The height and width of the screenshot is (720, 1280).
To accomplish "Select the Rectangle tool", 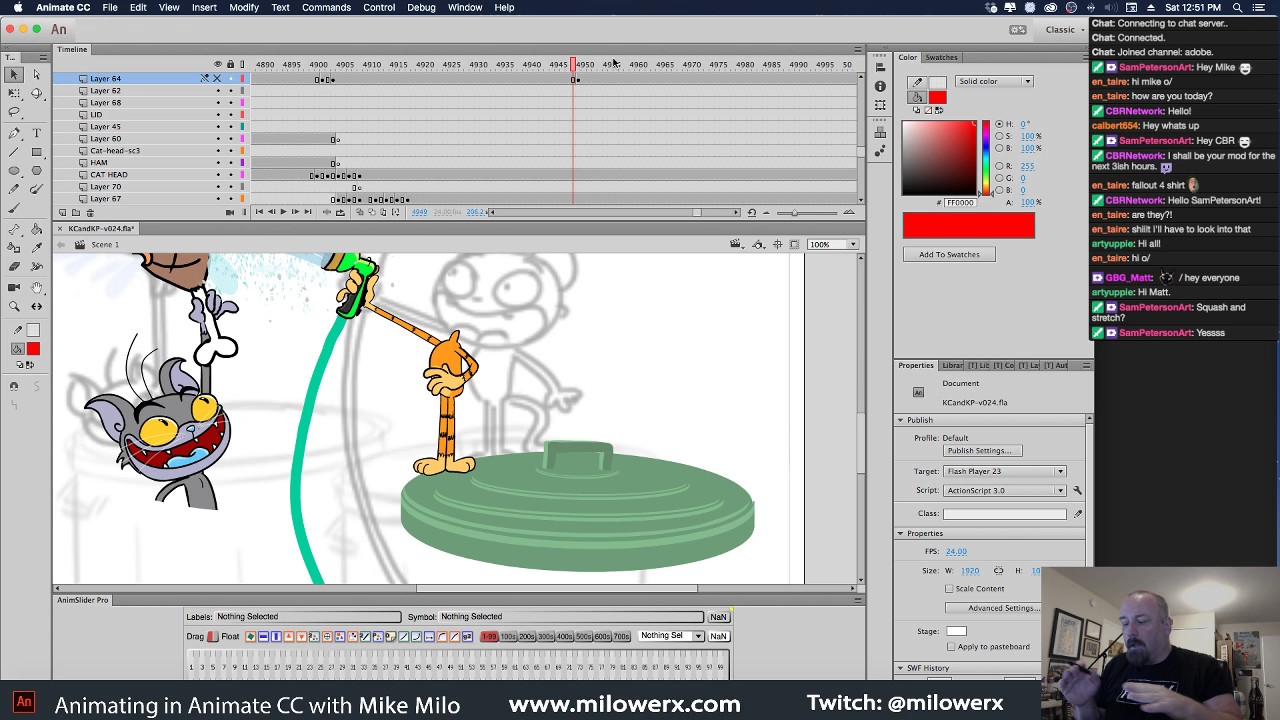I will point(36,152).
